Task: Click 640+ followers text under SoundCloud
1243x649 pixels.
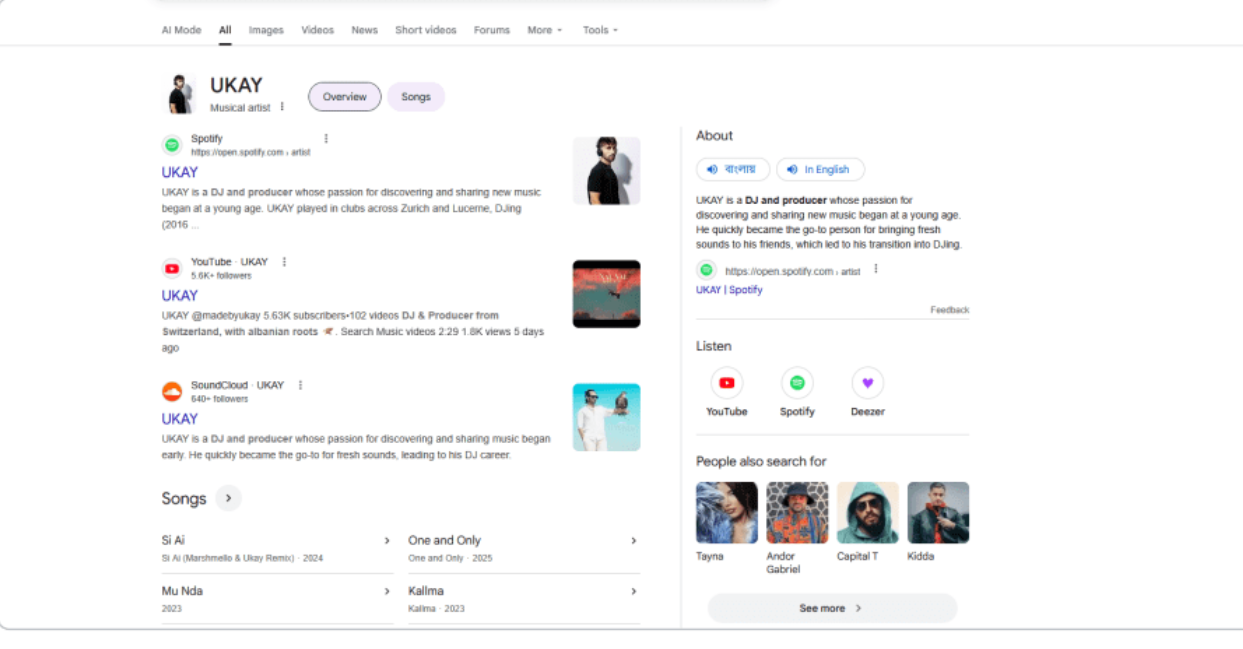Action: (219, 399)
